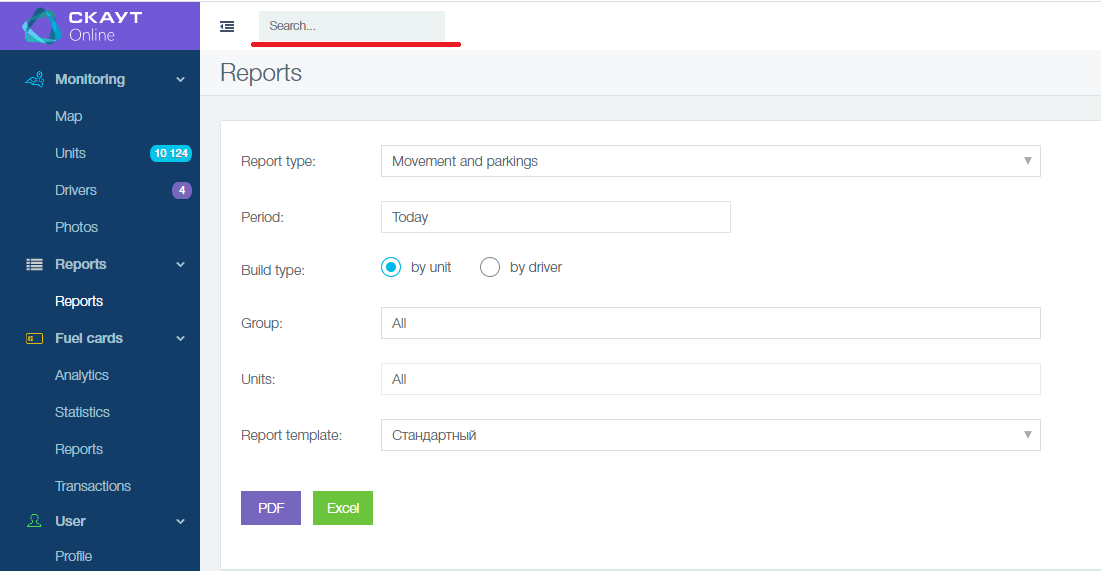This screenshot has height=571, width=1101.
Task: Collapse the Monitoring menu chevron
Action: point(180,80)
